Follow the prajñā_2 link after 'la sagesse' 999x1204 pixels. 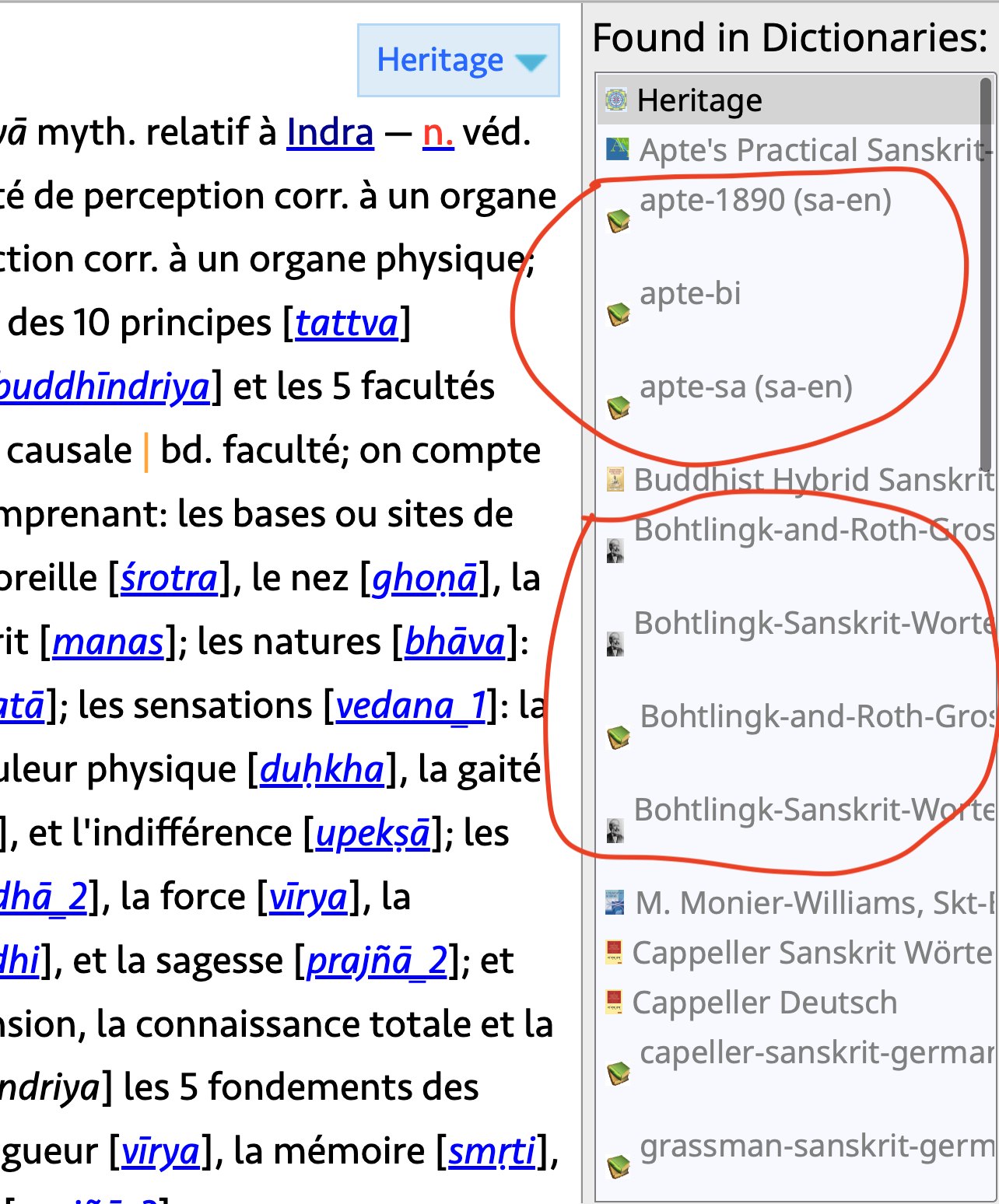pos(377,961)
